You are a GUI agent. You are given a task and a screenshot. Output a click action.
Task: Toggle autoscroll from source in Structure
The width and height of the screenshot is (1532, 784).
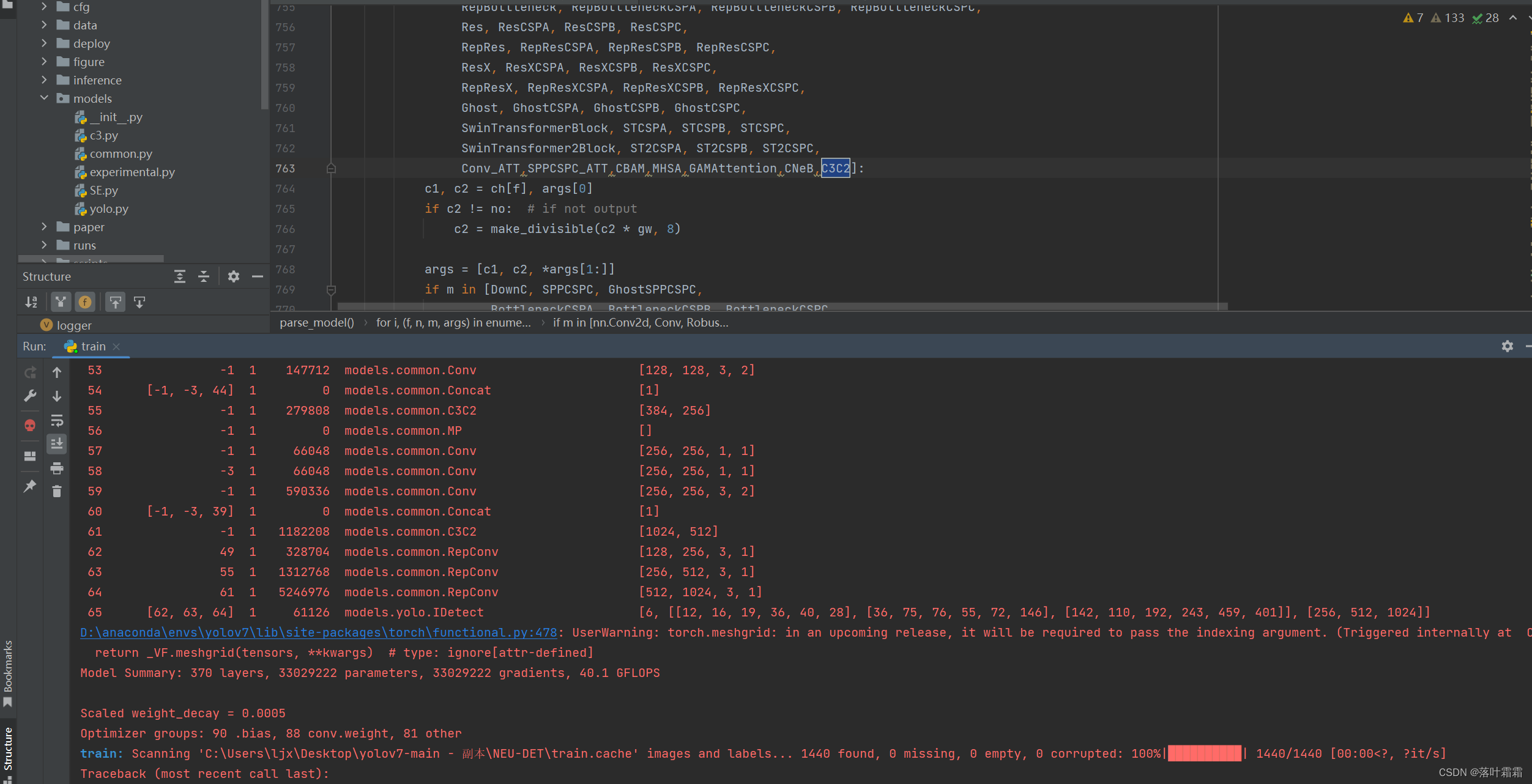[139, 301]
